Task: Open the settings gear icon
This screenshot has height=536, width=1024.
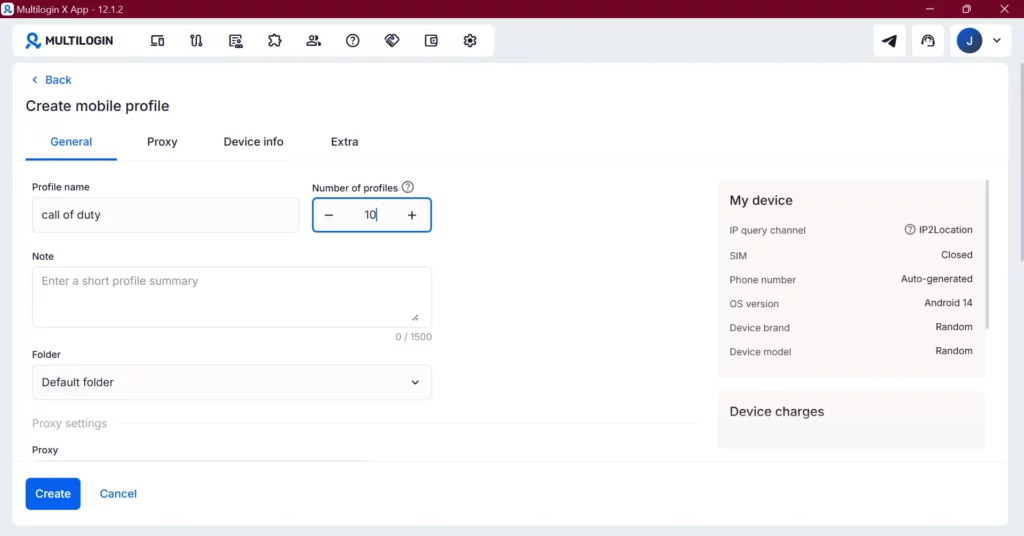Action: (470, 41)
